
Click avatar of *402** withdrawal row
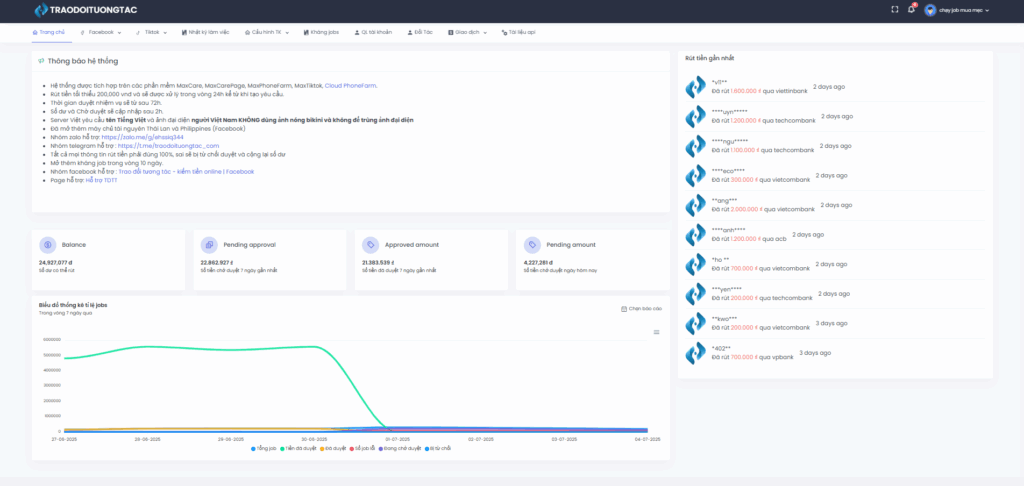click(696, 353)
